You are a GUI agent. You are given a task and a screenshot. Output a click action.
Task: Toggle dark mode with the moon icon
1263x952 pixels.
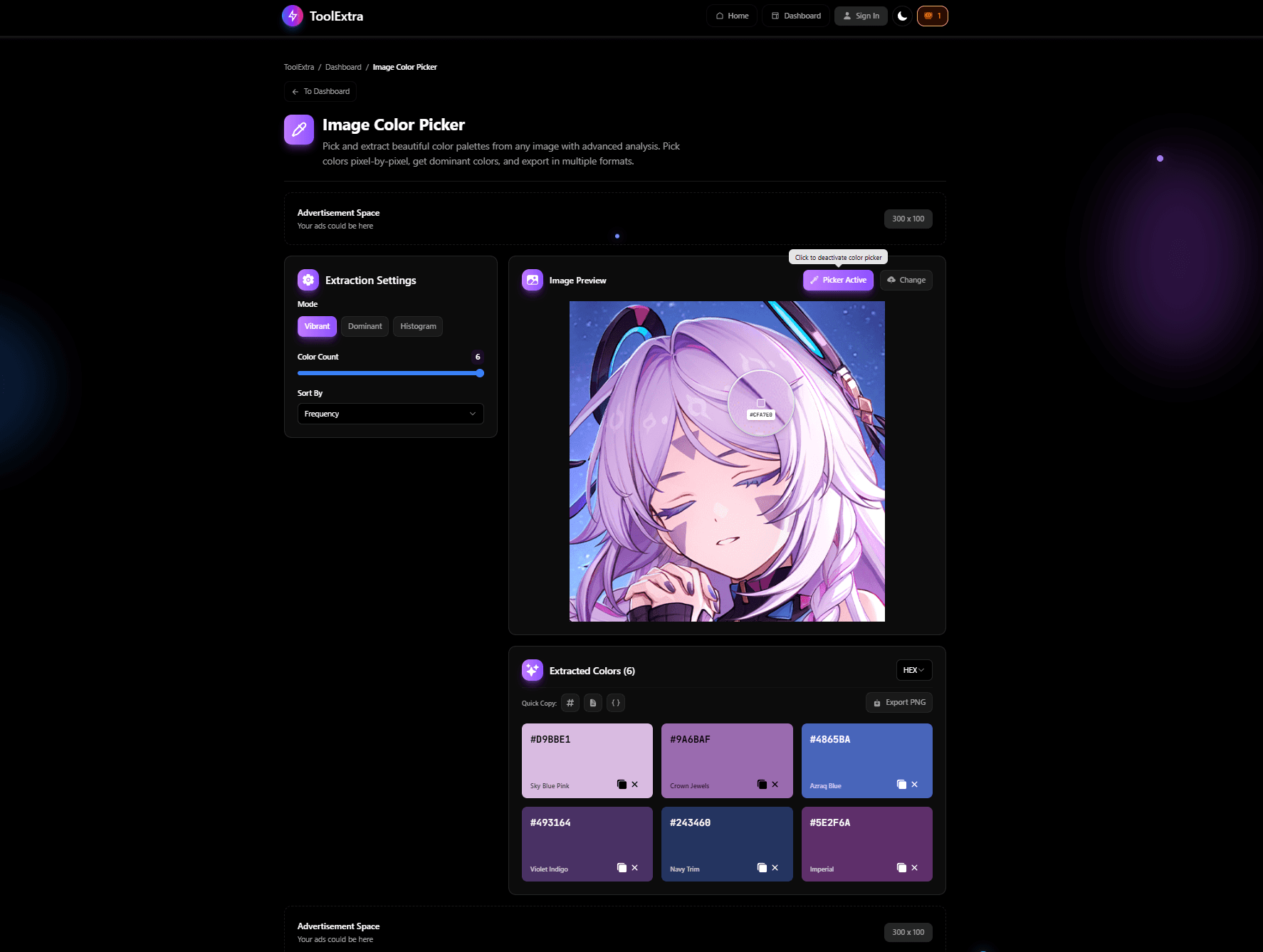click(901, 16)
